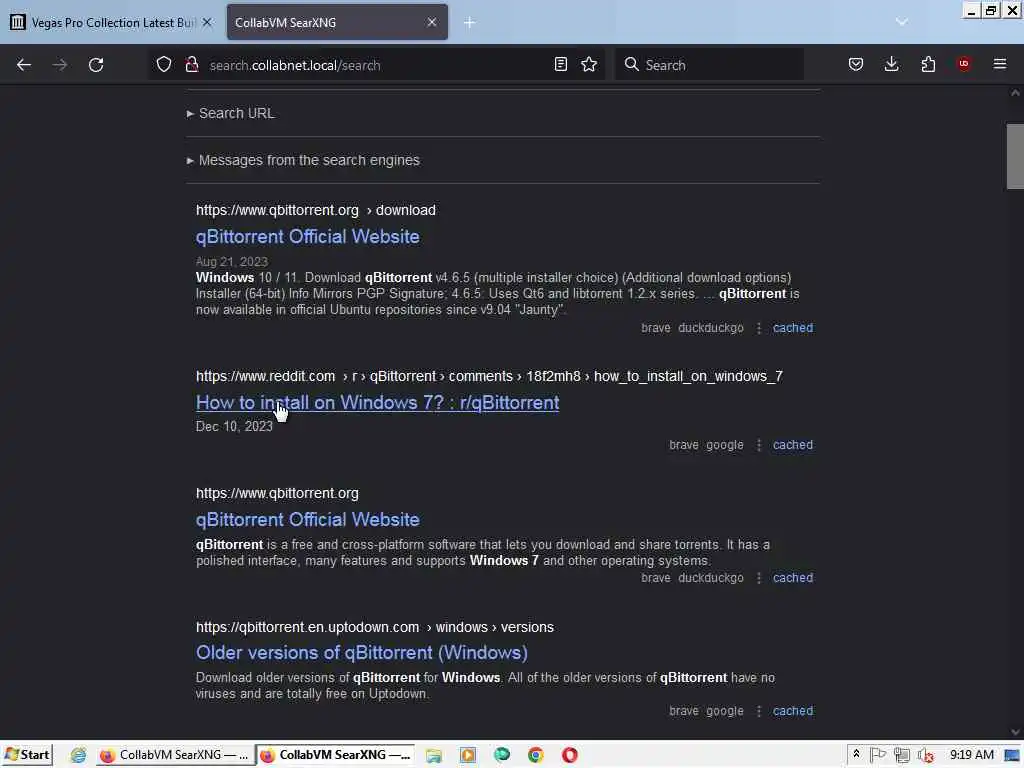Screen dimensions: 1024x768
Task: Open cached link for the reddit result
Action: tap(793, 445)
